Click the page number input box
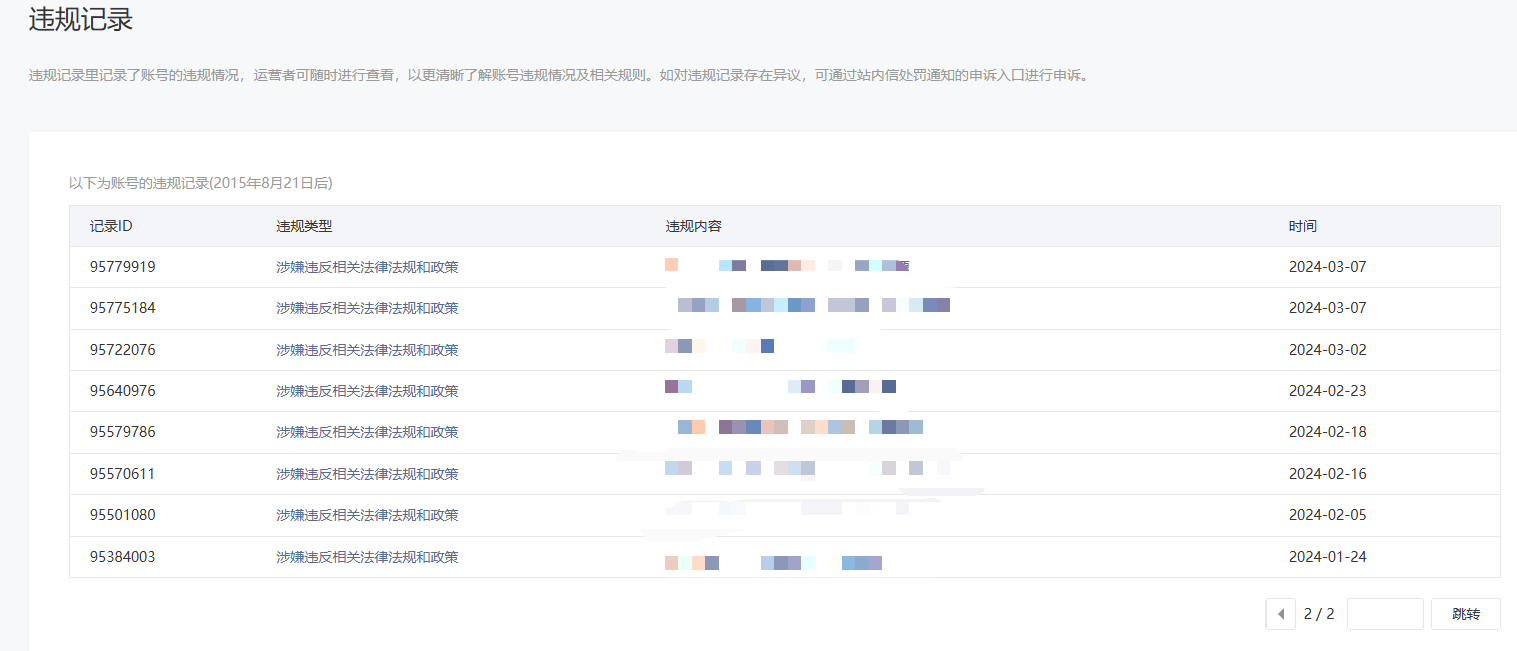This screenshot has height=651, width=1517. (x=1385, y=614)
